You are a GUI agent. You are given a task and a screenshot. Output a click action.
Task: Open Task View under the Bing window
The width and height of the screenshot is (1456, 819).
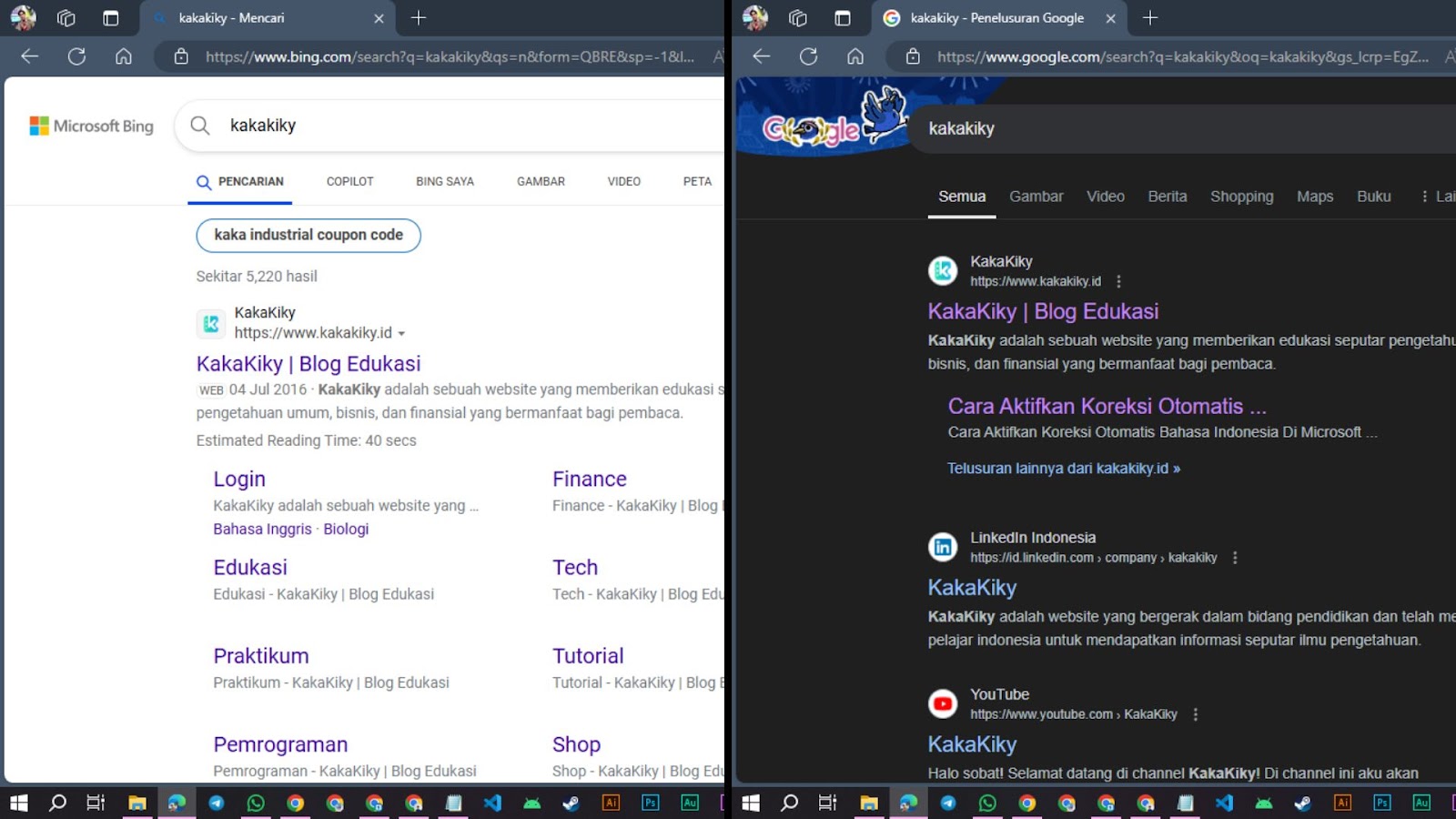(x=96, y=803)
